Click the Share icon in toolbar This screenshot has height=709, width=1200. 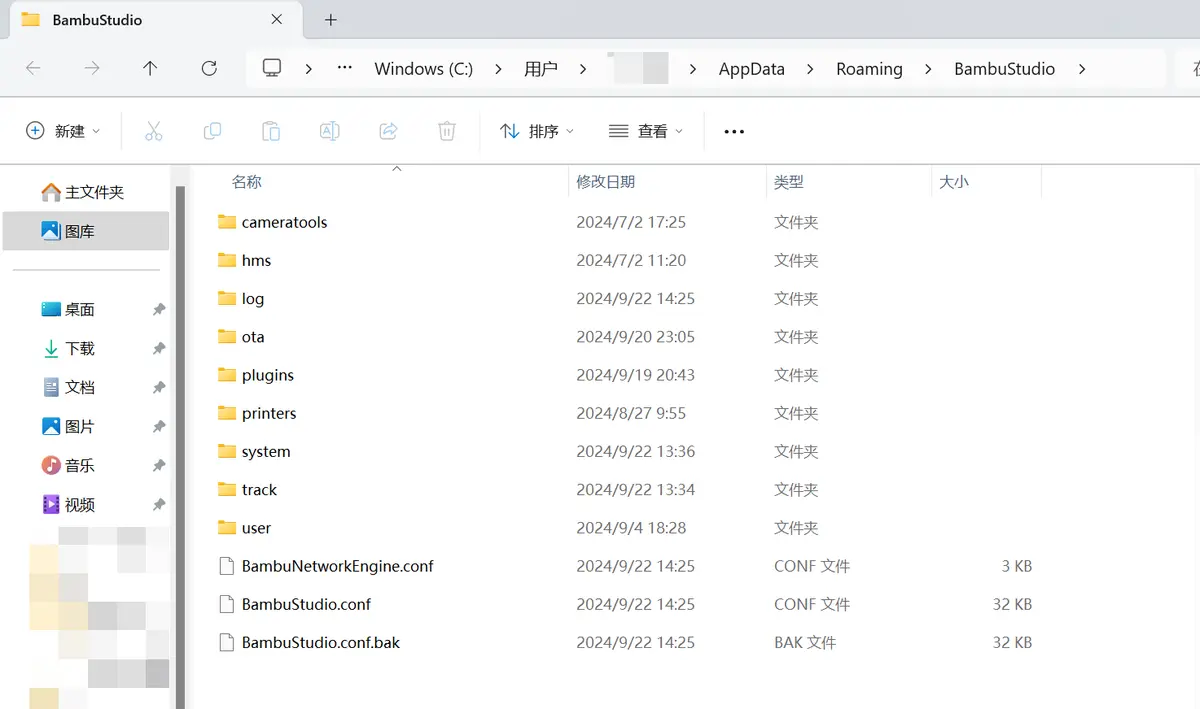(x=389, y=131)
